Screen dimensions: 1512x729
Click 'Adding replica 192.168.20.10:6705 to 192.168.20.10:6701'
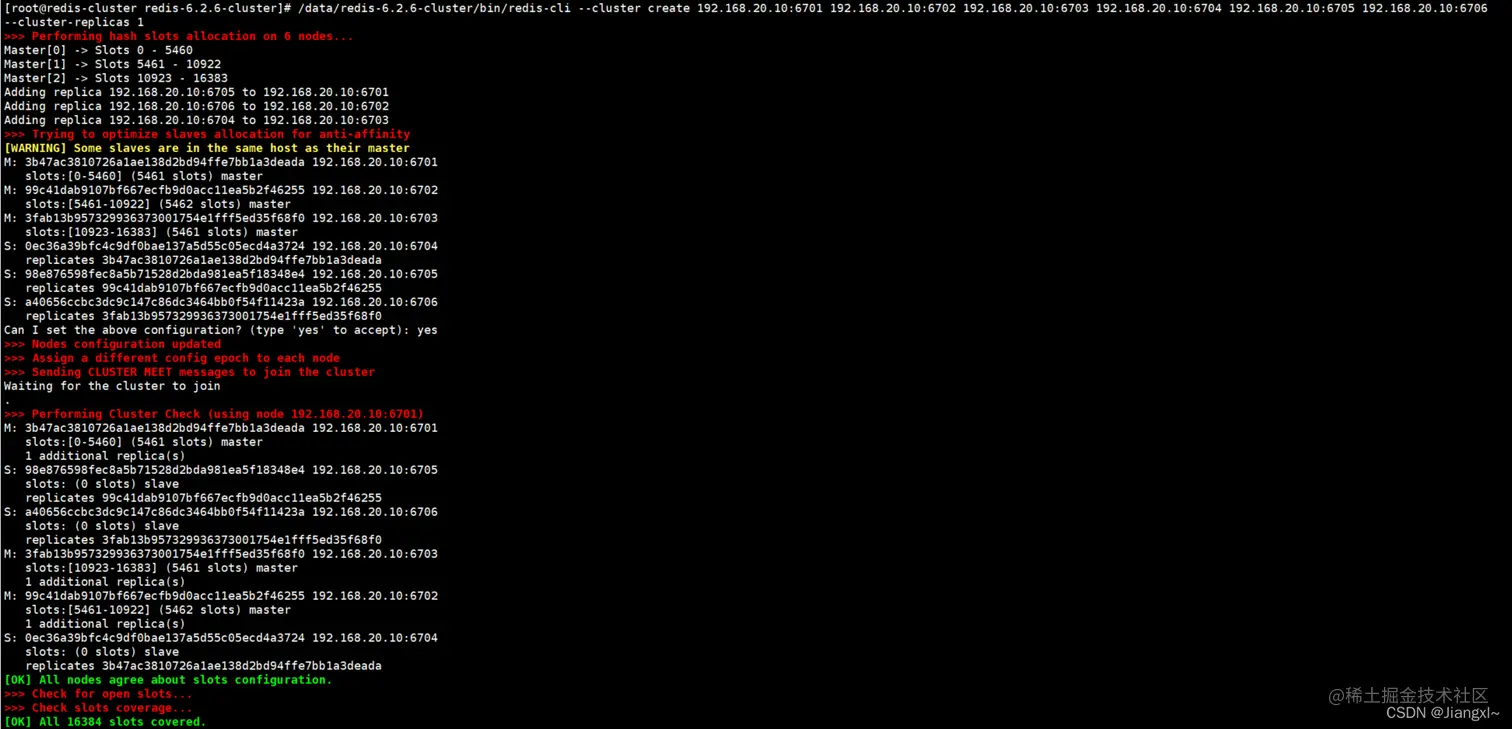click(x=197, y=92)
